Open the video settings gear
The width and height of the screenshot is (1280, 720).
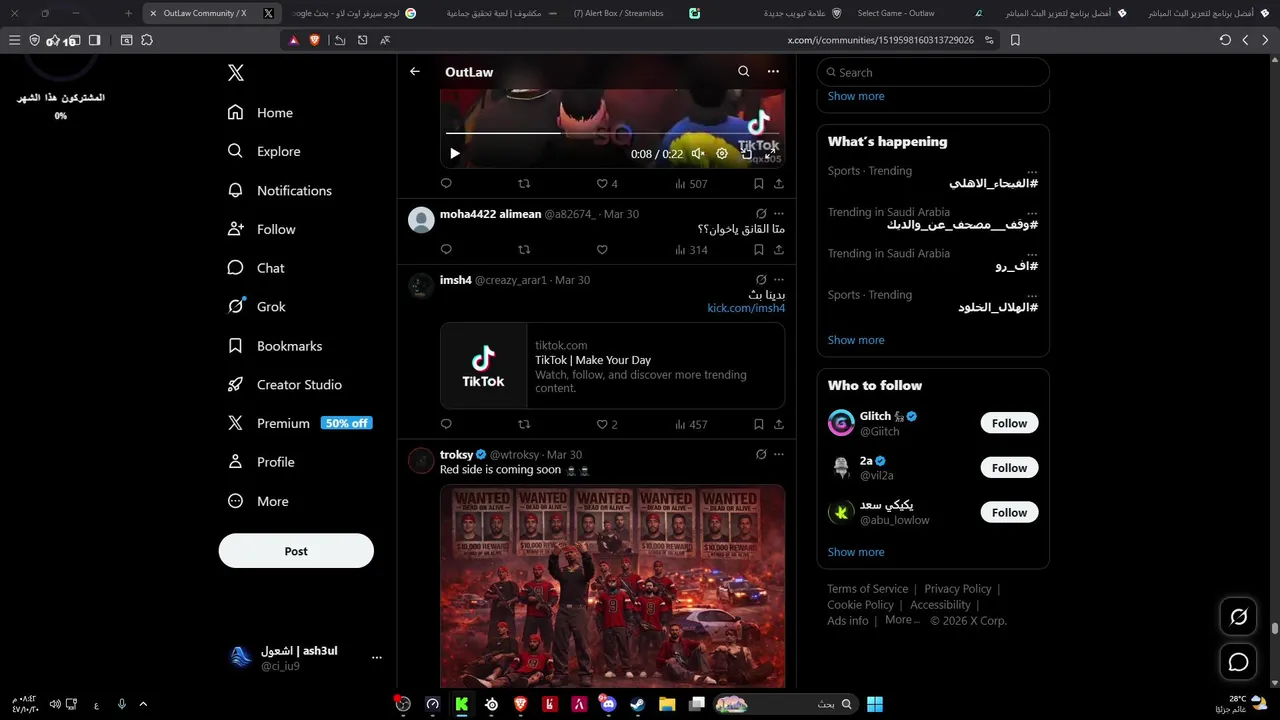coord(722,154)
